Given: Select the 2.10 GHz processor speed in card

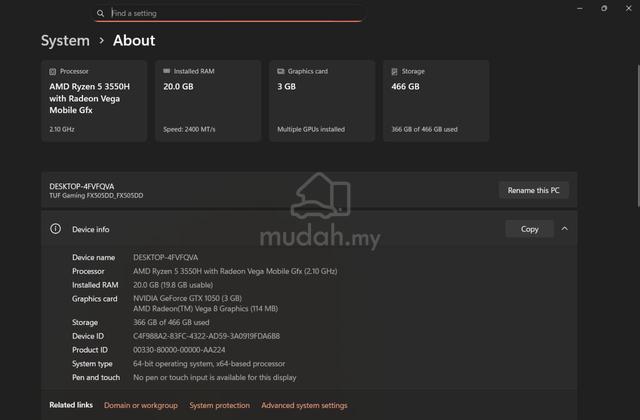Looking at the screenshot, I should pyautogui.click(x=62, y=129).
